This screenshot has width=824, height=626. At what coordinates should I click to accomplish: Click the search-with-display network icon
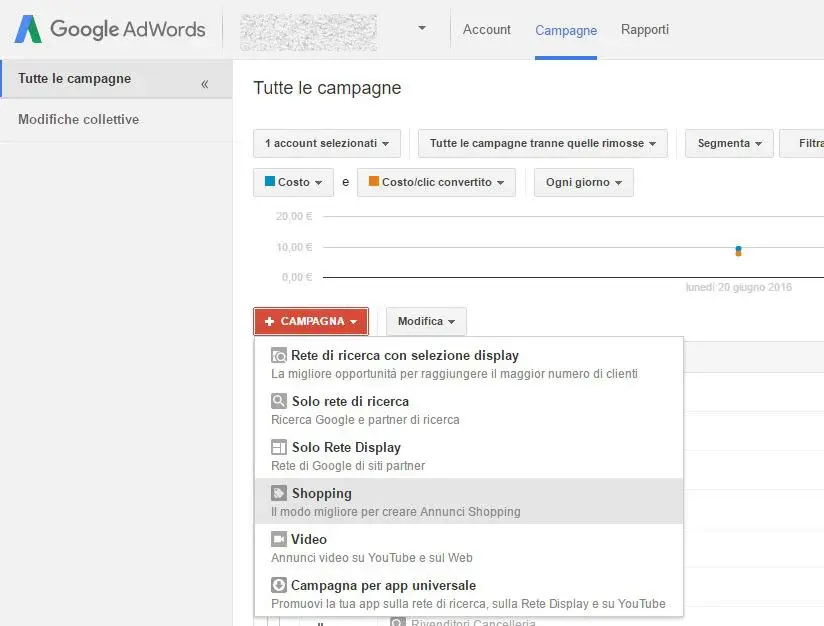(279, 355)
